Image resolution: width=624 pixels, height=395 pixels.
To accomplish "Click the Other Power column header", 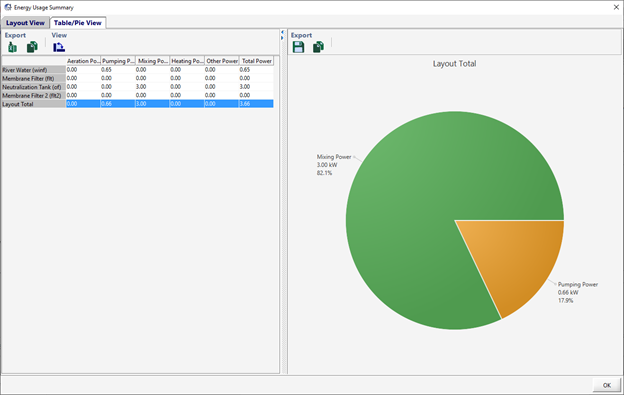I will [x=222, y=61].
